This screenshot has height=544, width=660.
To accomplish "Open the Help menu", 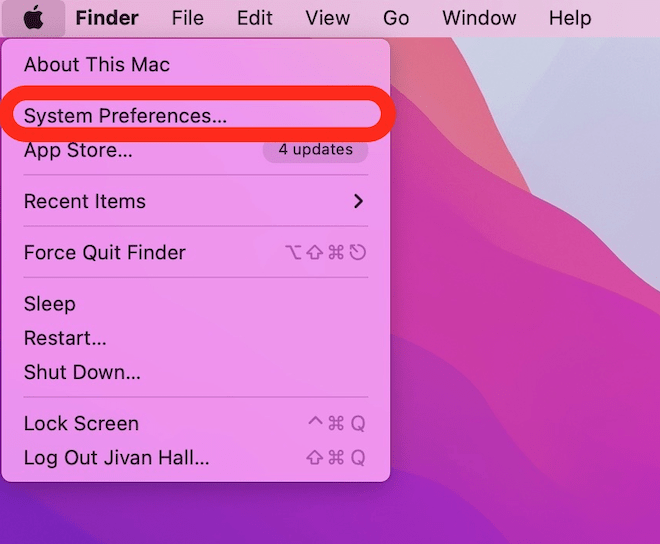I will click(569, 18).
